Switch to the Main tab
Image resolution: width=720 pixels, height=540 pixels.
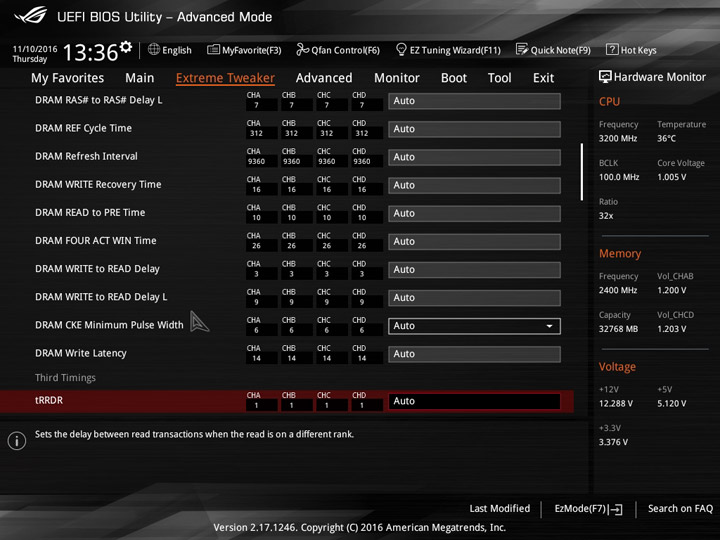(140, 78)
